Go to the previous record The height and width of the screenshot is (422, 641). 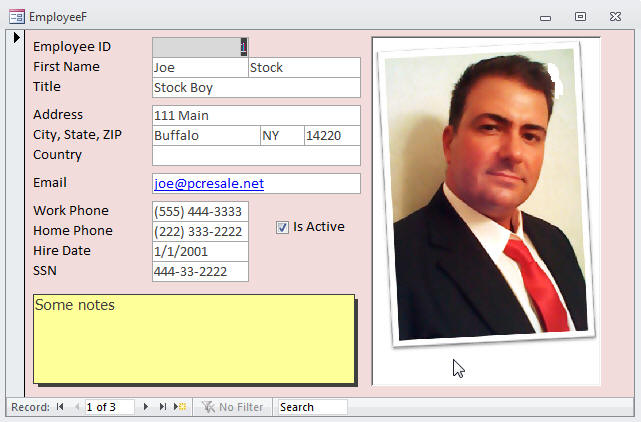pos(76,407)
